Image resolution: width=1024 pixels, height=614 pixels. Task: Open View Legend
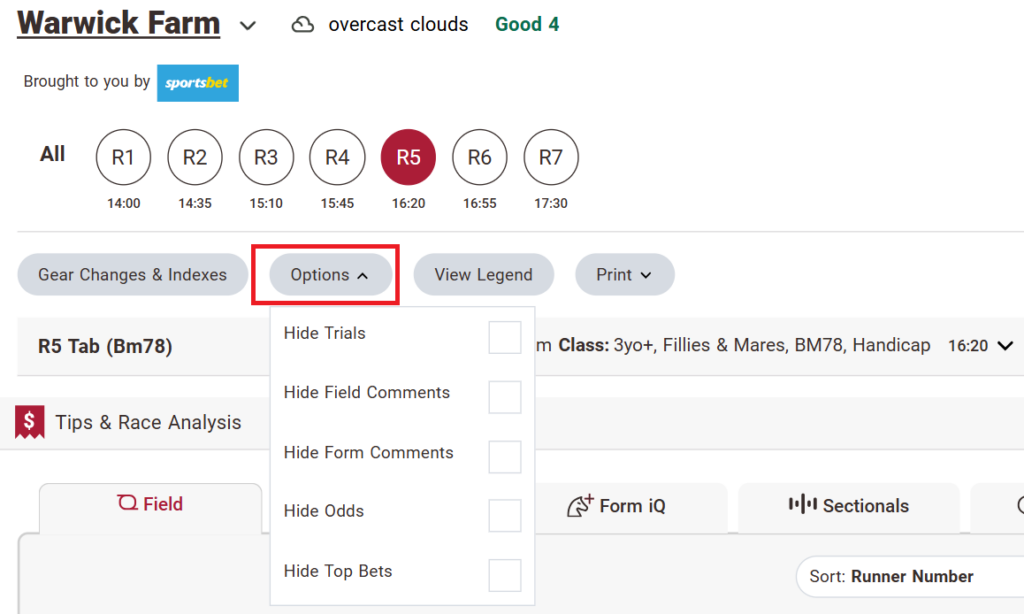[x=483, y=274]
